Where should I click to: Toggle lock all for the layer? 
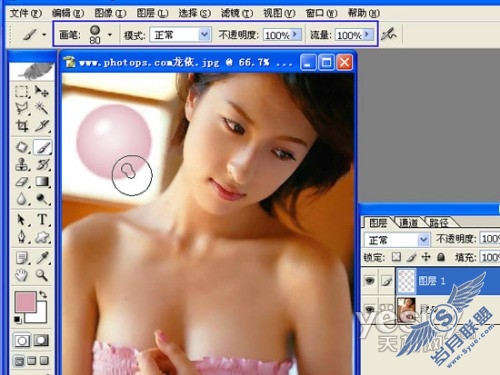(441, 257)
